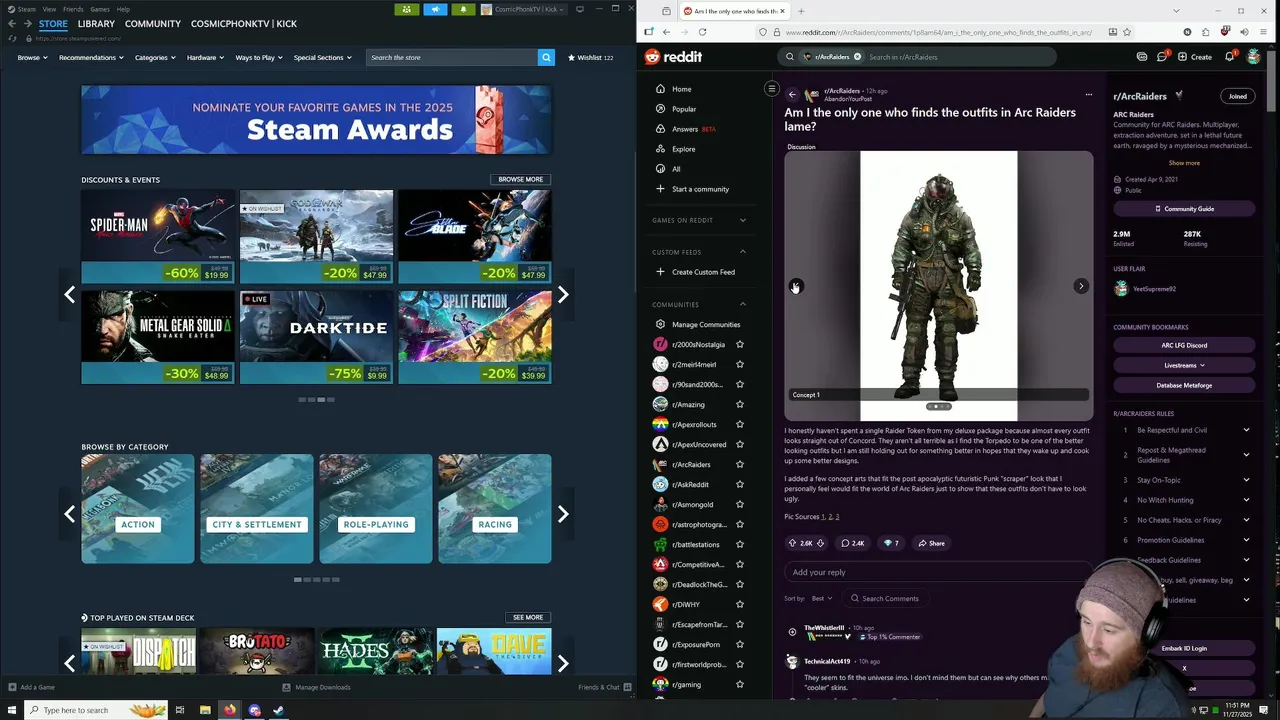Screen dimensions: 1280x720
Task: Open the Livestreams bookmark dropdown
Action: (x=1184, y=365)
